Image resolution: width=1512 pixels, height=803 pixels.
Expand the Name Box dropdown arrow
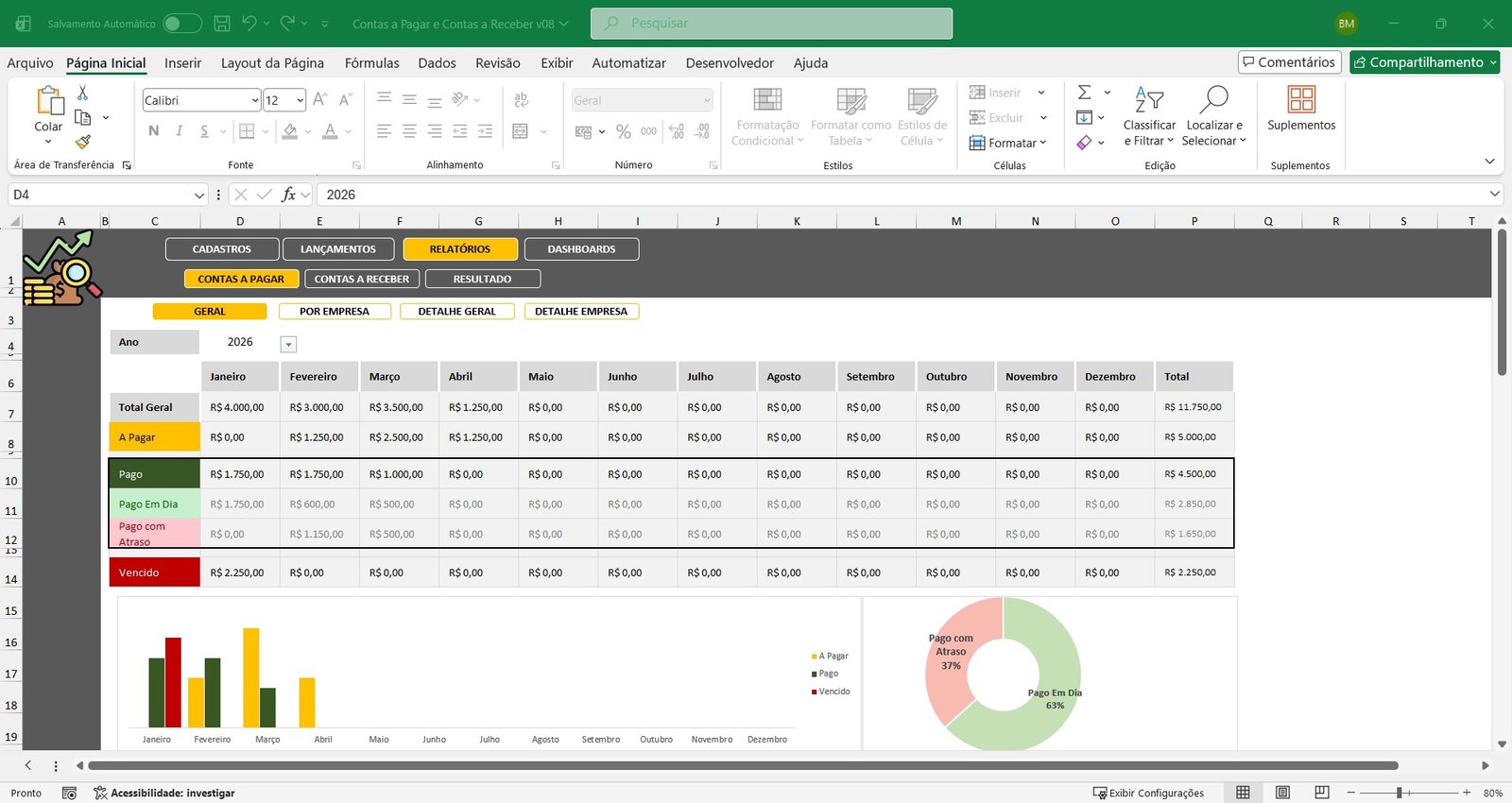(198, 195)
